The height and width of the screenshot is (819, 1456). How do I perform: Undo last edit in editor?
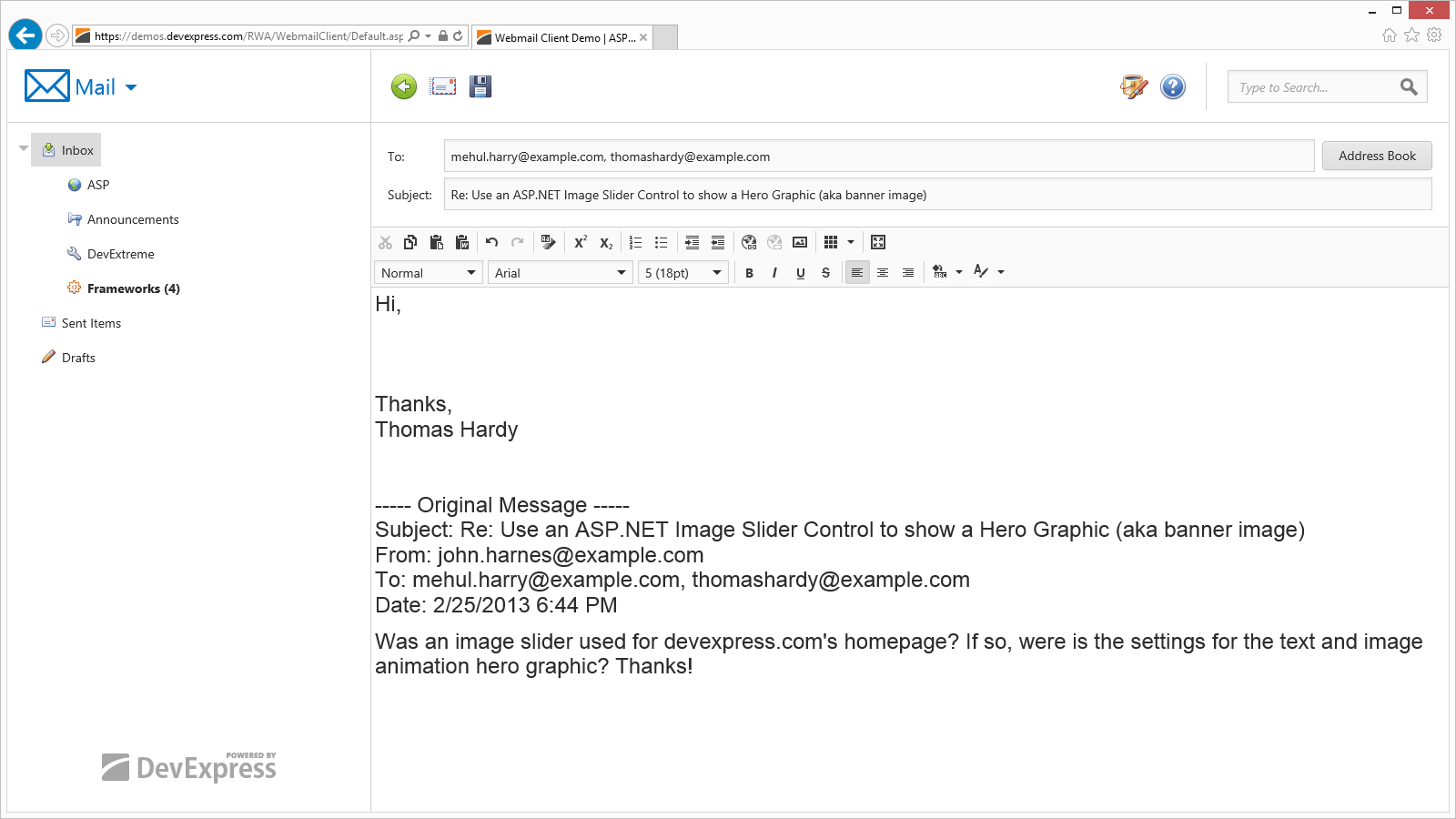point(492,242)
